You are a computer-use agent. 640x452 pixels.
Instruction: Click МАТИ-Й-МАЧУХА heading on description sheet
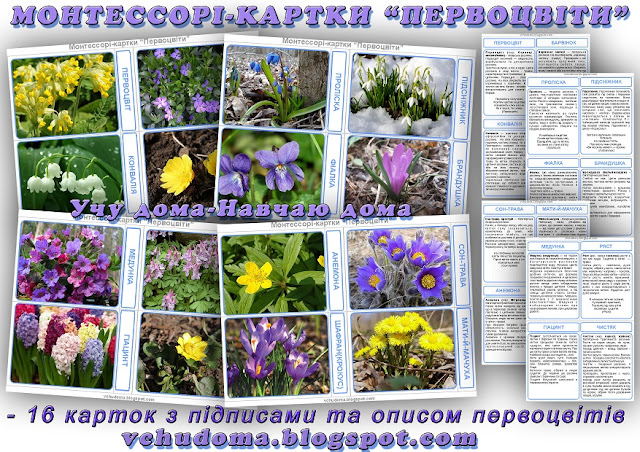pos(562,209)
